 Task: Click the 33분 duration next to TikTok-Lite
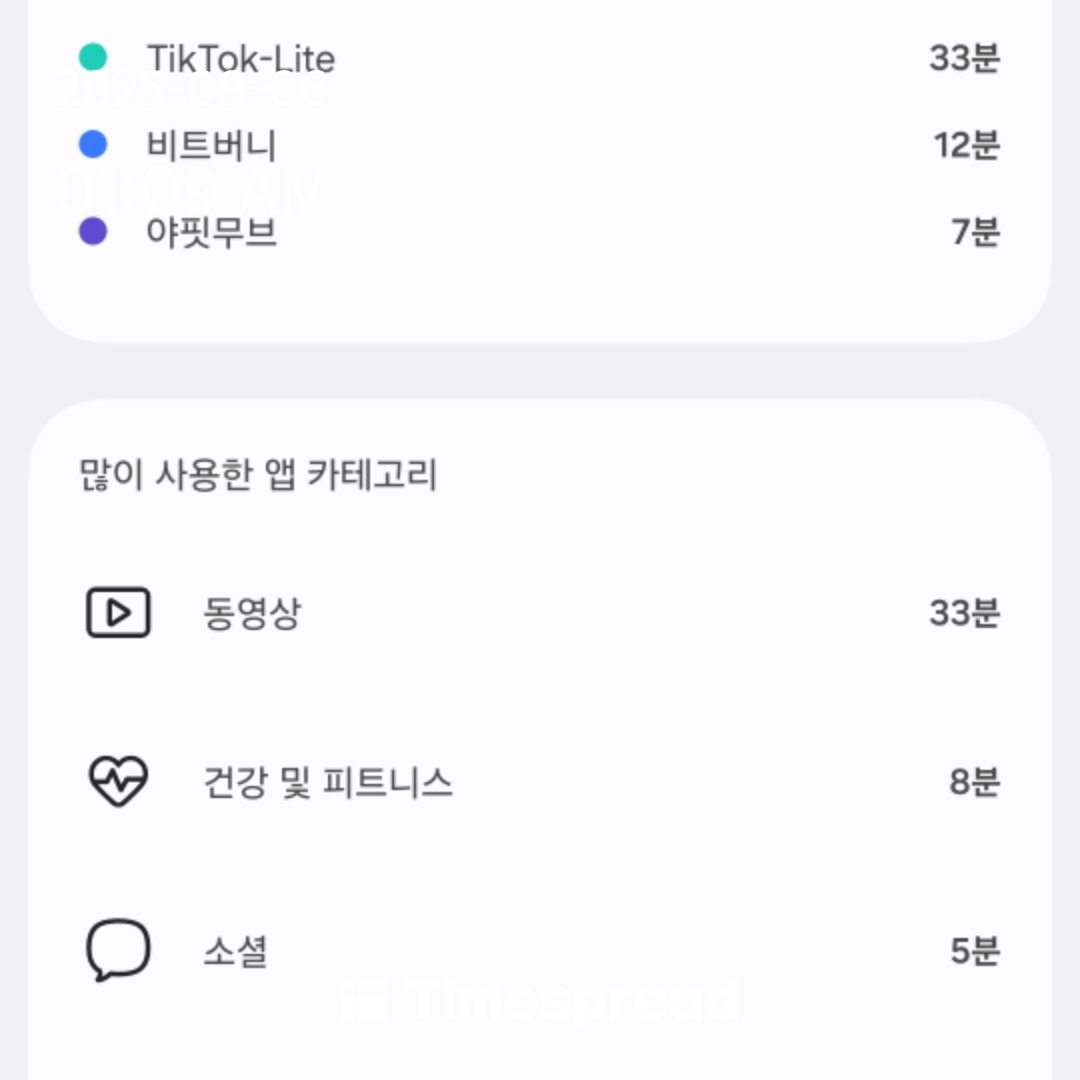(964, 58)
